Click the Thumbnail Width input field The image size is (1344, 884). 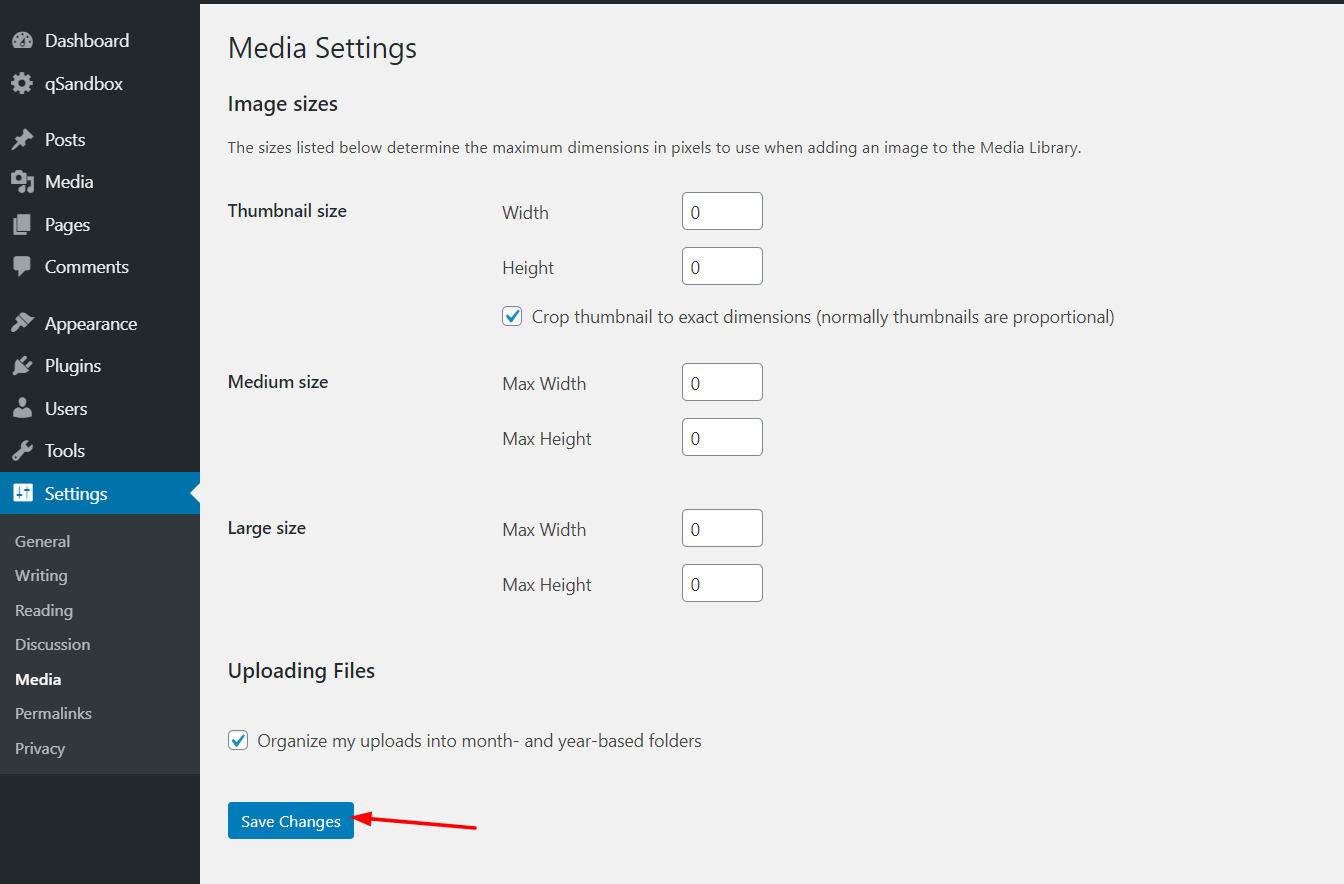[722, 212]
